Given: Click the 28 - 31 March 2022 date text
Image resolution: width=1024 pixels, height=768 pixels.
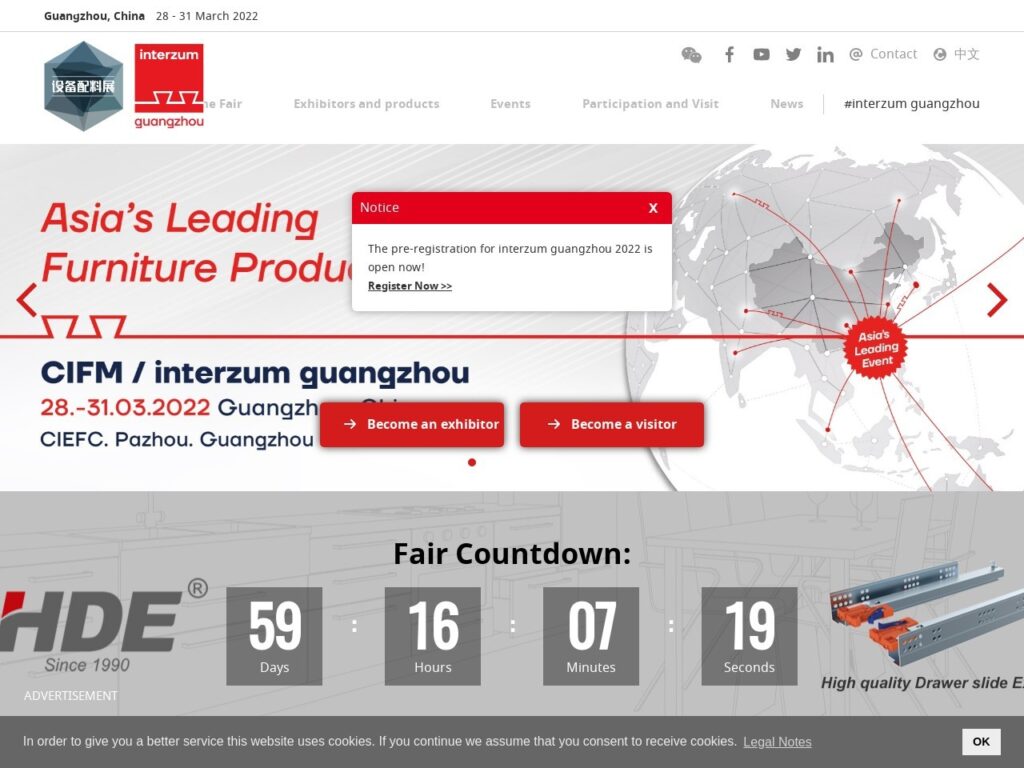Looking at the screenshot, I should pos(207,16).
